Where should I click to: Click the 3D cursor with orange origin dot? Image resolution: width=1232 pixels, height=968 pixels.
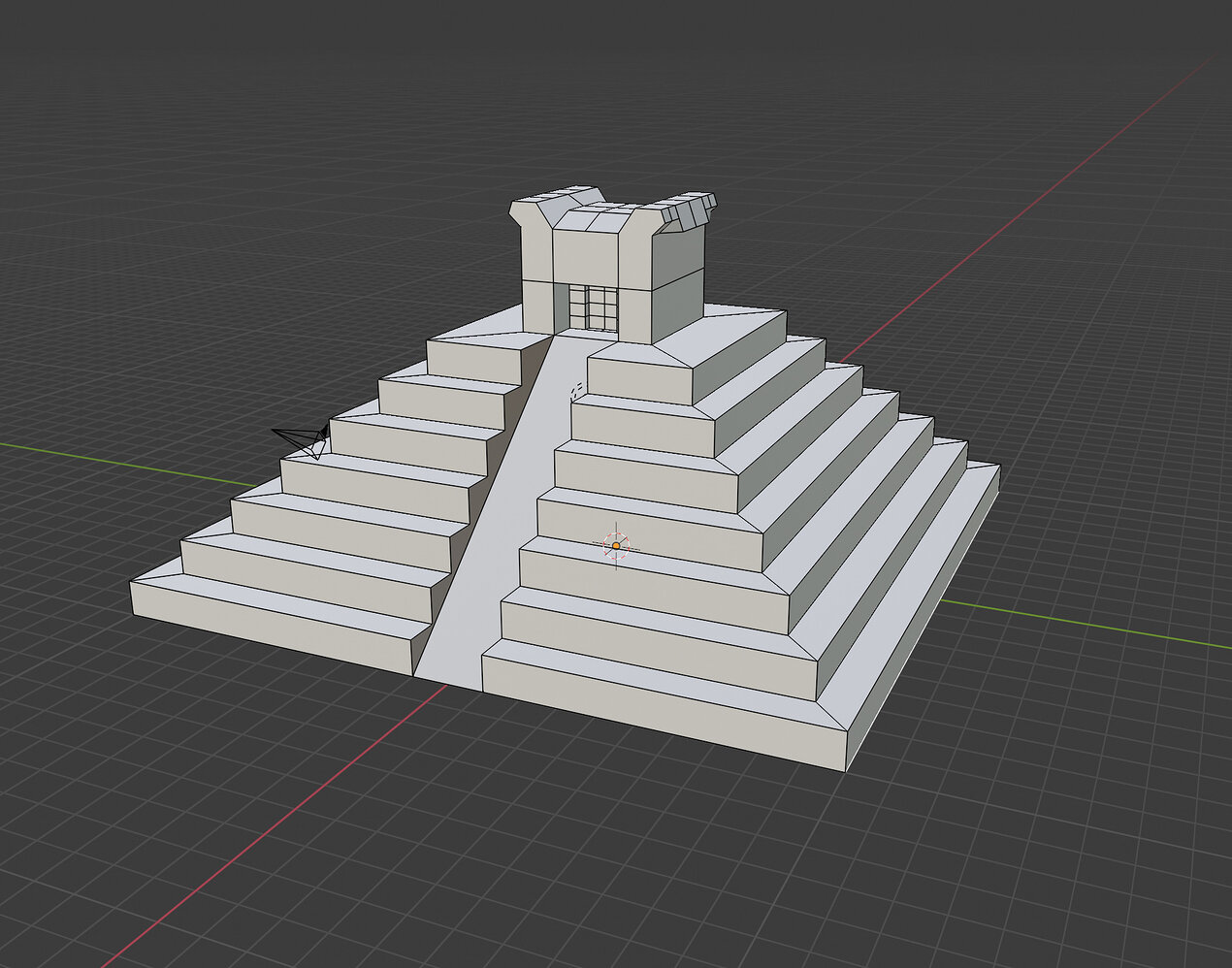click(616, 546)
